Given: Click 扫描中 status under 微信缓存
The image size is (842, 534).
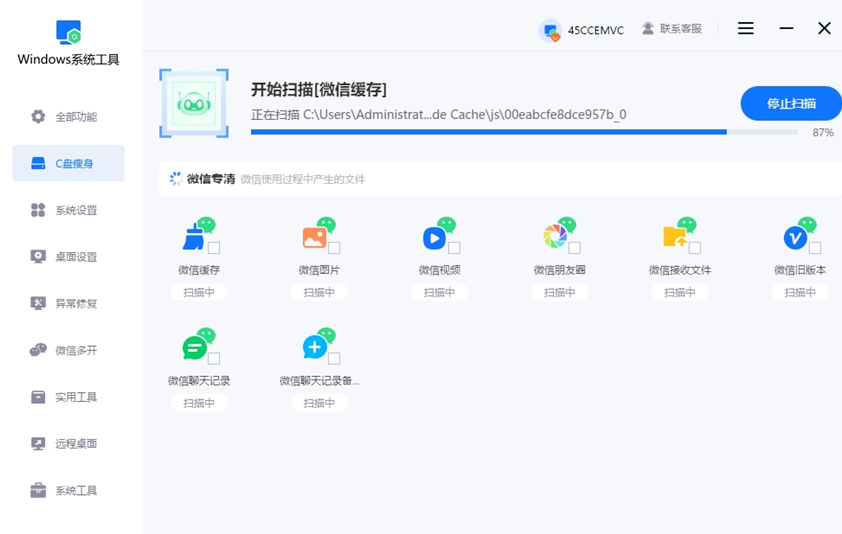Looking at the screenshot, I should 199,292.
